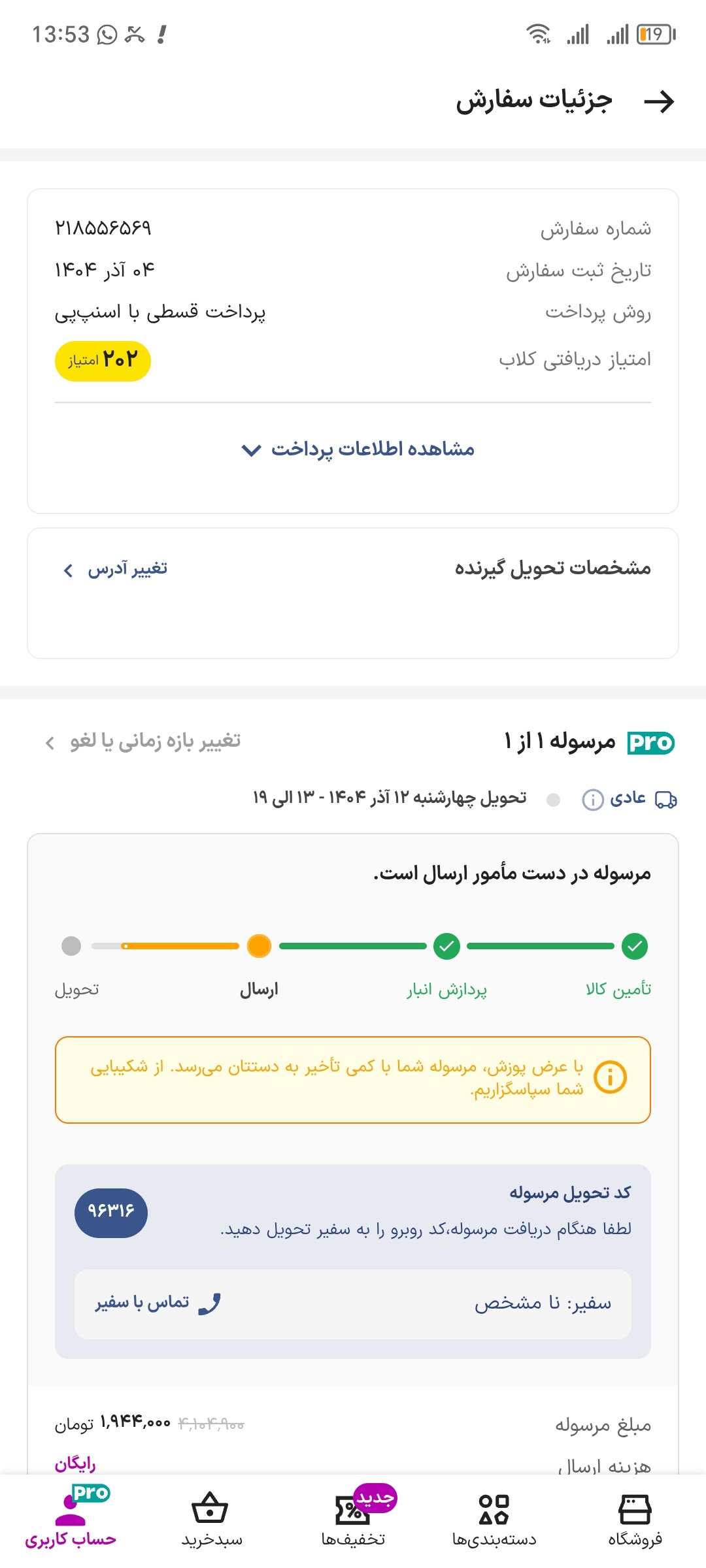
Task: Tap the orange delay warning info icon
Action: (611, 1076)
